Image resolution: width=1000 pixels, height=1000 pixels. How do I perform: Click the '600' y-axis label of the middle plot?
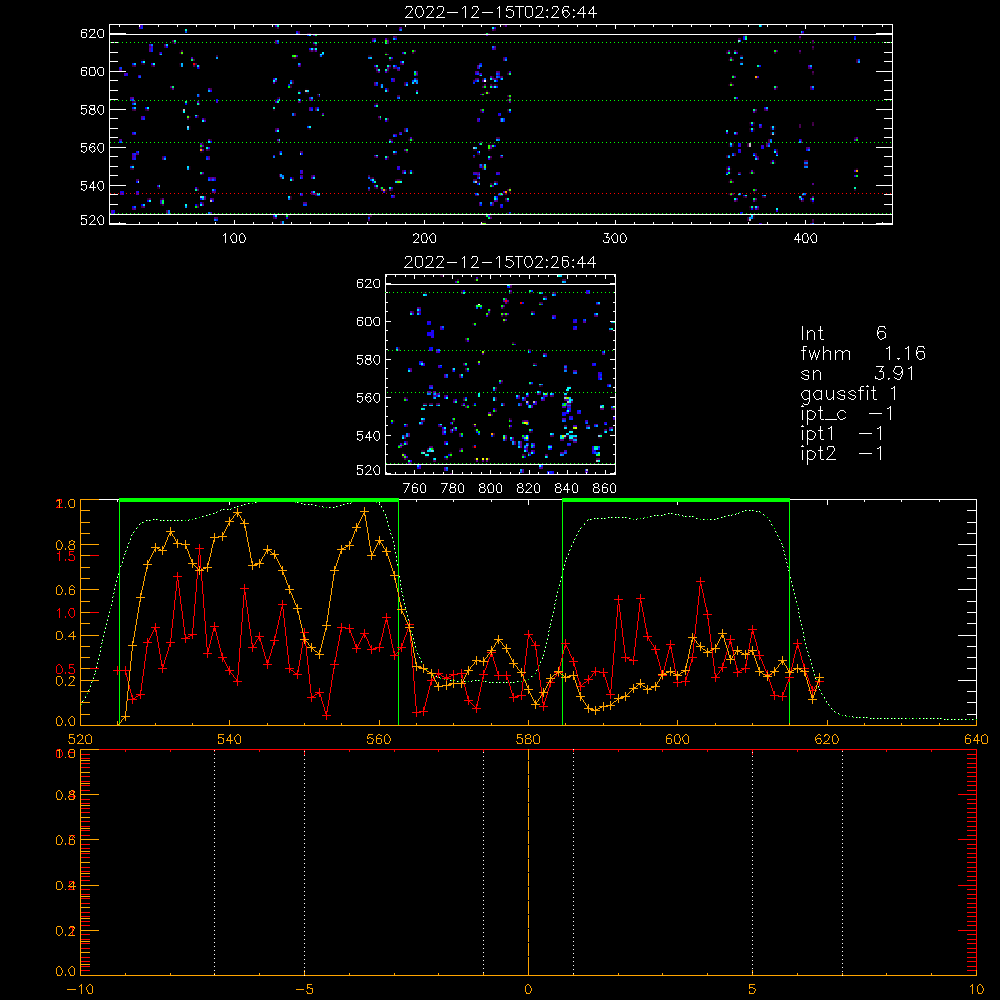pyautogui.click(x=369, y=321)
